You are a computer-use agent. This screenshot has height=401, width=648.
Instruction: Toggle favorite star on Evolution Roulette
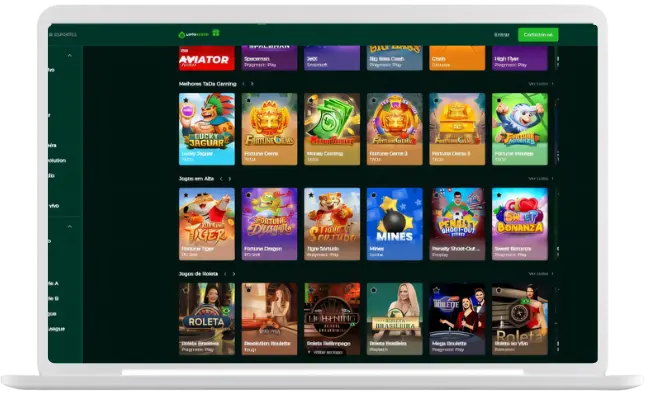[x=248, y=290]
